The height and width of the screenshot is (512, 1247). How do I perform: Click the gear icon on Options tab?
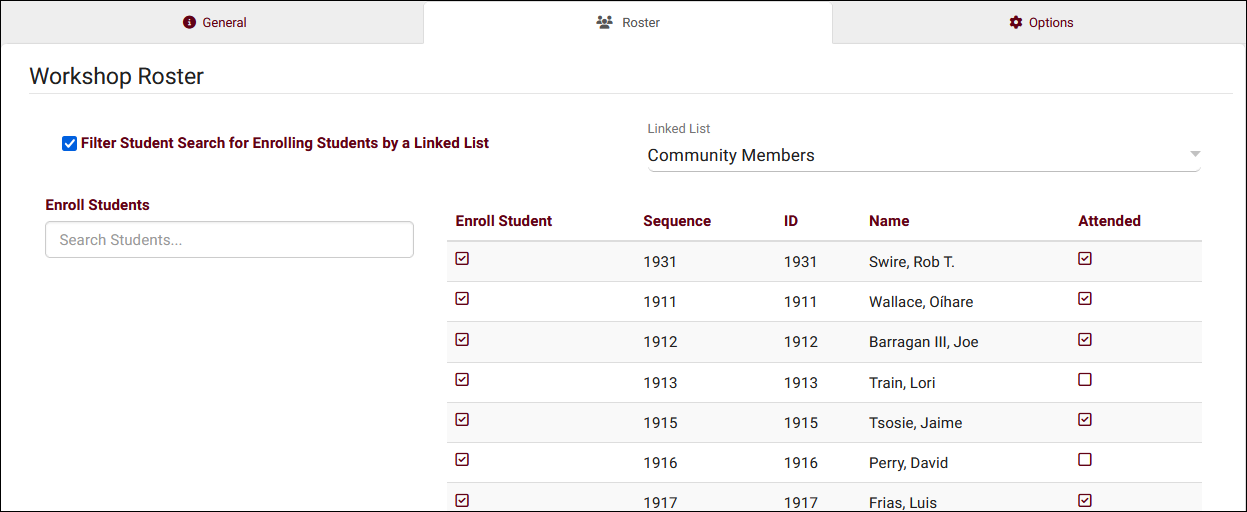tap(1016, 22)
